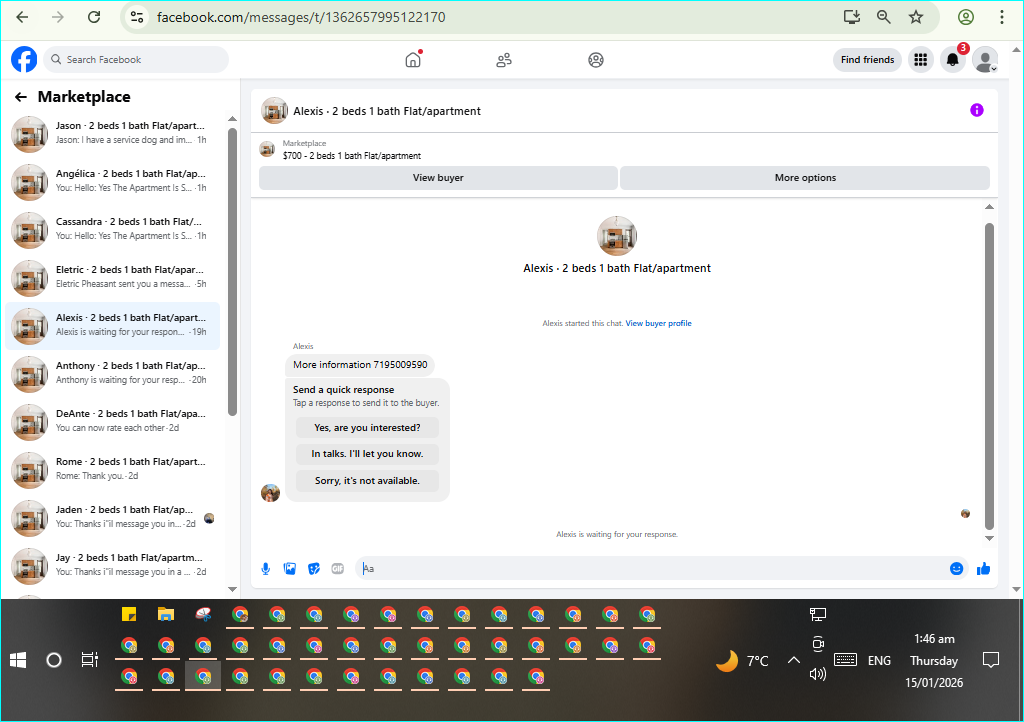Send a thumbs-up like
1024x722 pixels.
[x=984, y=569]
